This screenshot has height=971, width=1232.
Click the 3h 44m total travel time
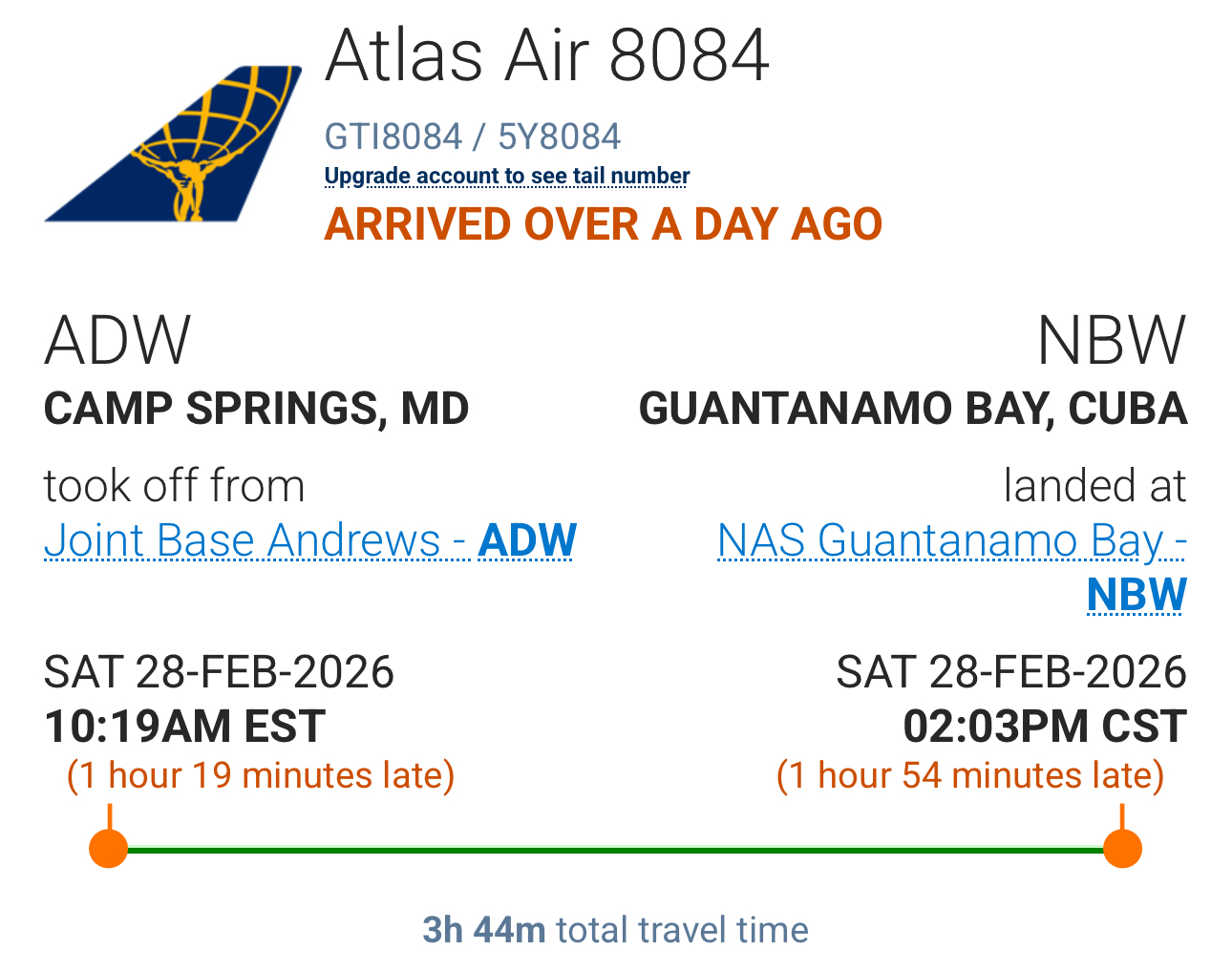(615, 930)
